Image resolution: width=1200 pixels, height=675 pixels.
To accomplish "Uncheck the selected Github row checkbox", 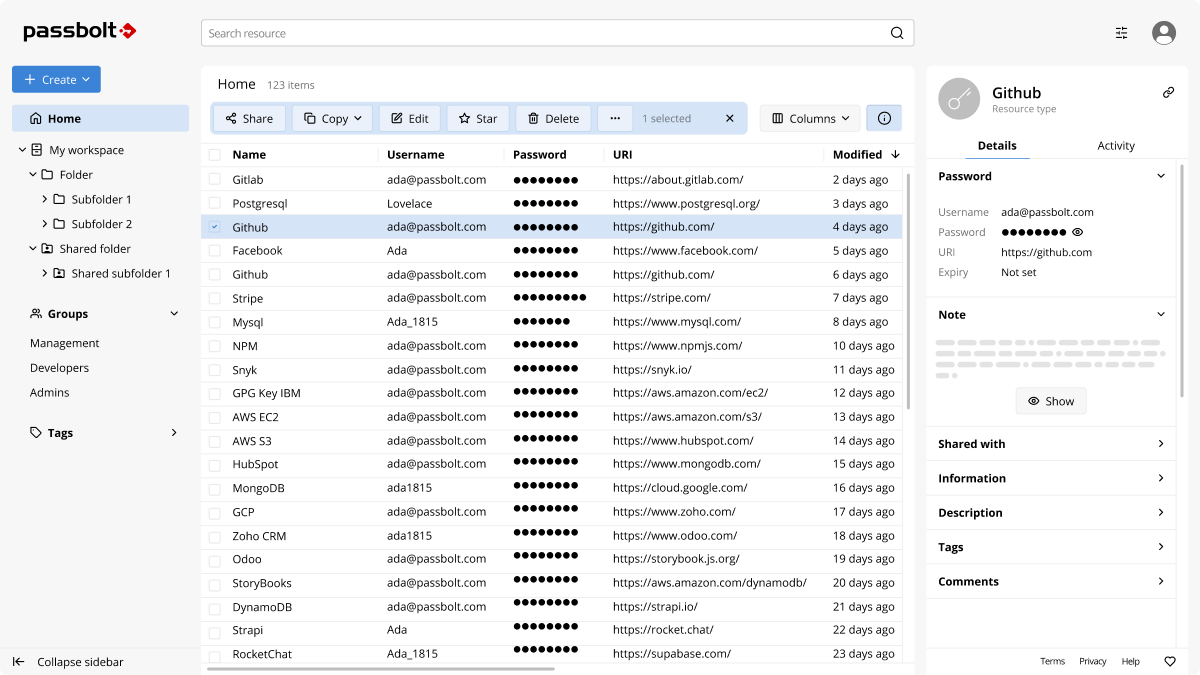I will (x=214, y=227).
